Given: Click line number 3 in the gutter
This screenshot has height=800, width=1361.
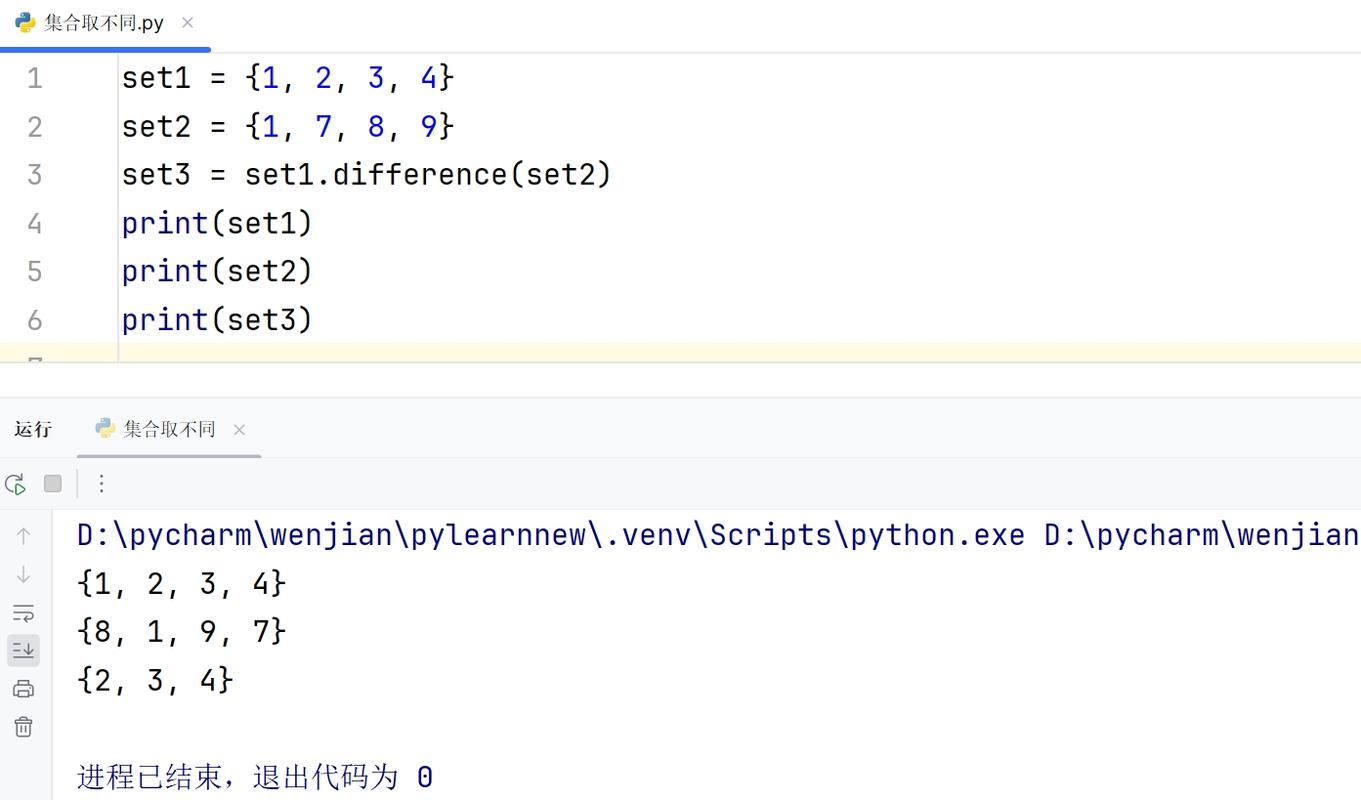Looking at the screenshot, I should (34, 173).
